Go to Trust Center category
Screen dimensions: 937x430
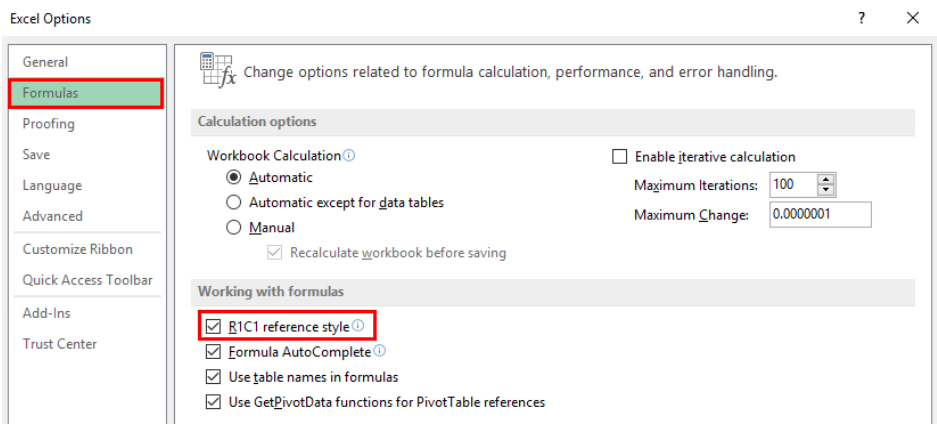pyautogui.click(x=60, y=344)
